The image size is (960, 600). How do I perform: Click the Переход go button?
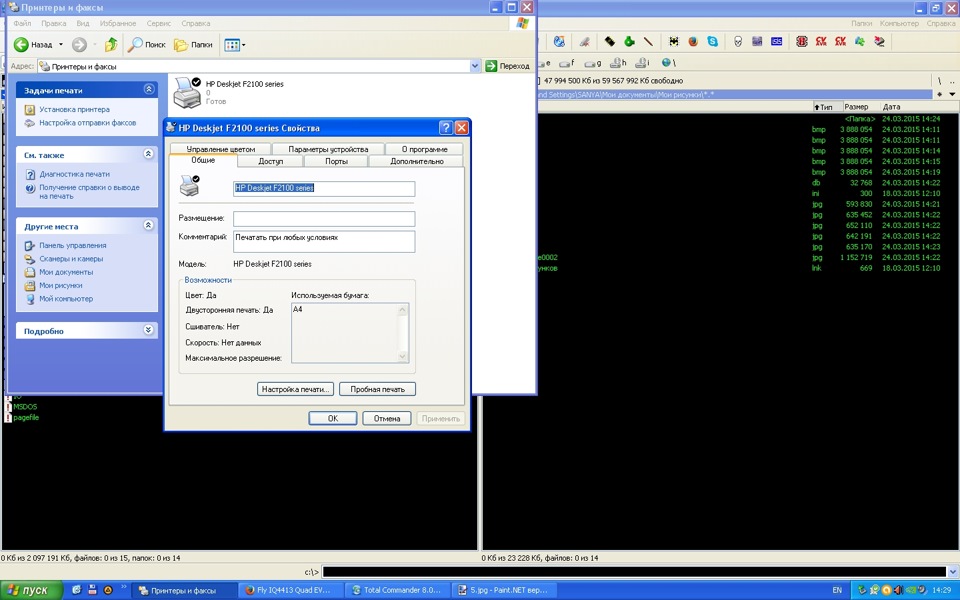click(508, 66)
